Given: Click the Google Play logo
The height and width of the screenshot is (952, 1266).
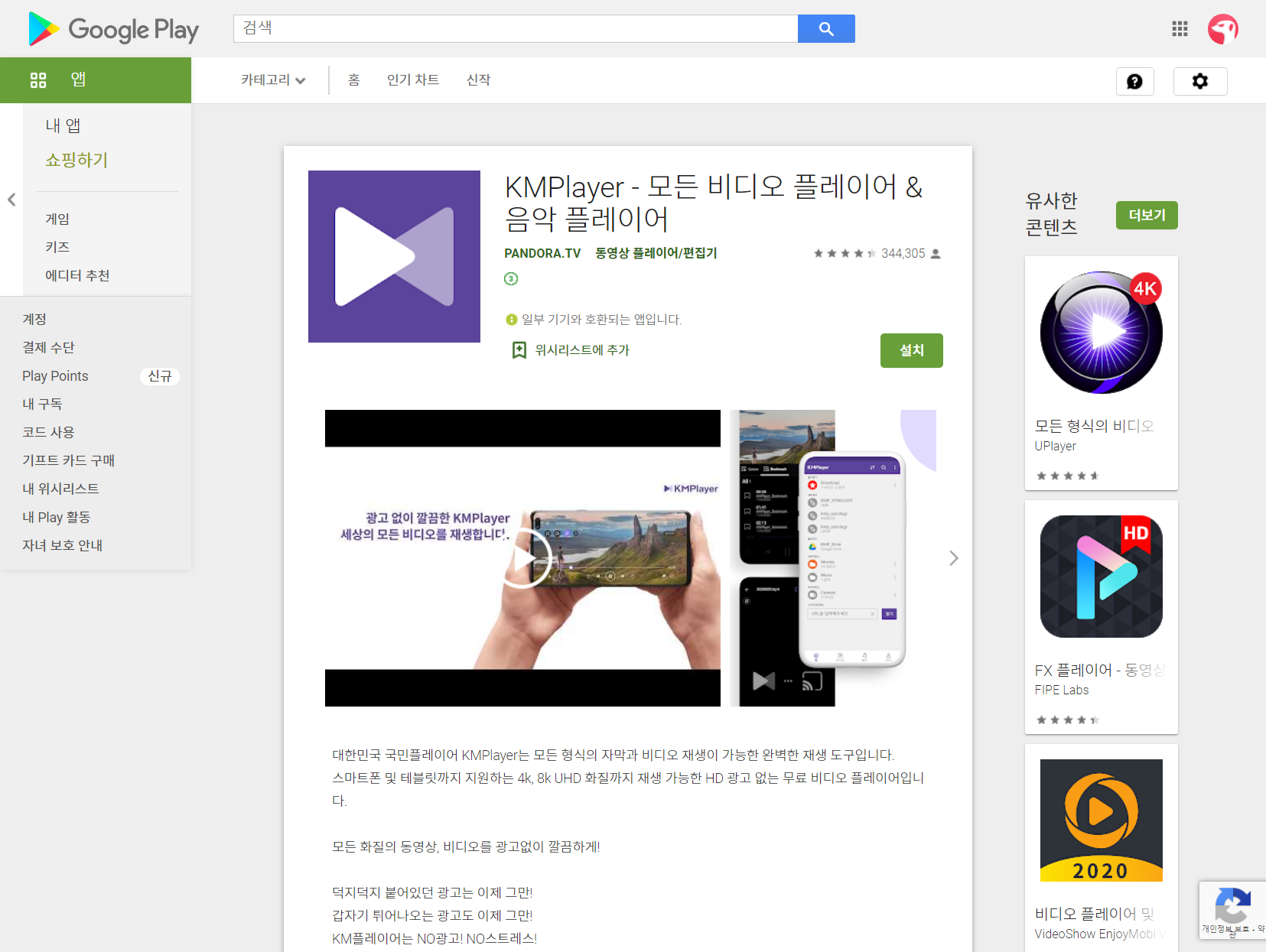Looking at the screenshot, I should tap(113, 29).
